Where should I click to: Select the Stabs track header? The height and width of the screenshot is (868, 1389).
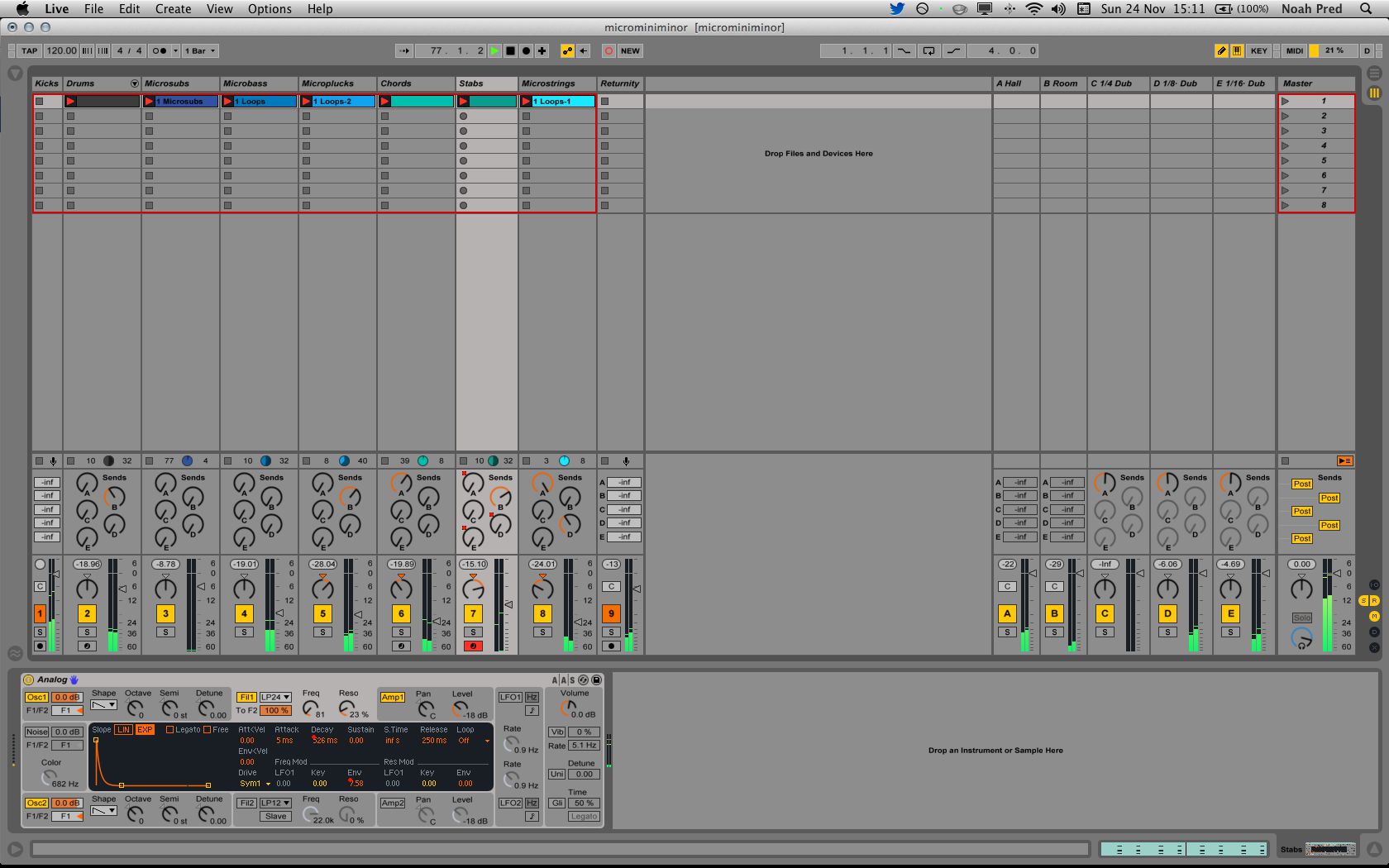click(487, 83)
